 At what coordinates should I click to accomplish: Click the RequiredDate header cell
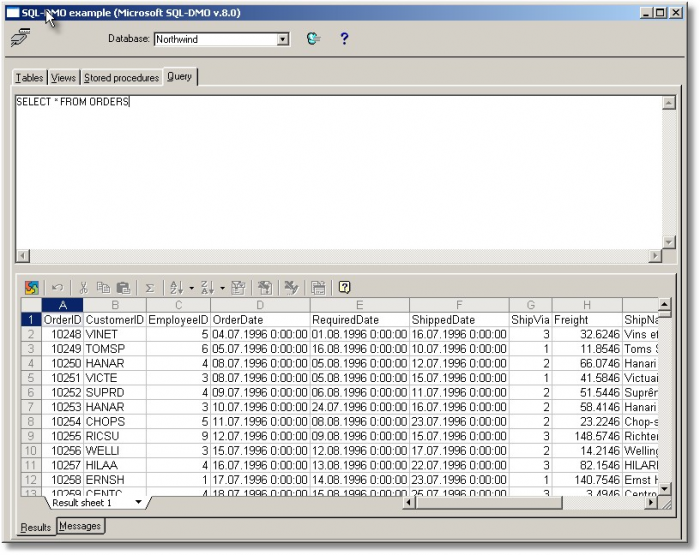click(x=359, y=320)
